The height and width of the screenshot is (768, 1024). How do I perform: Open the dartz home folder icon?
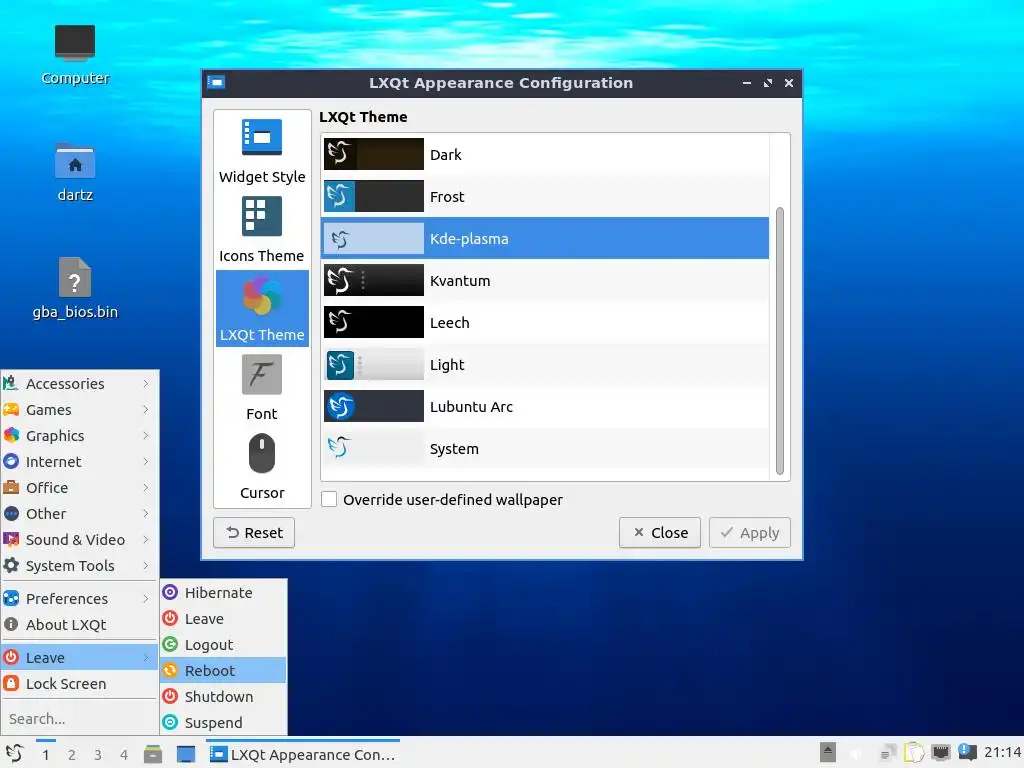coord(75,172)
